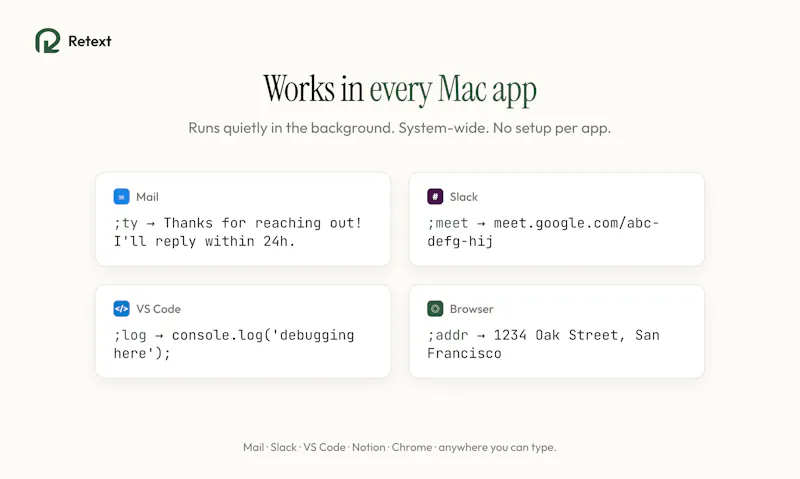Click the blue VS Code brackets icon
This screenshot has height=479, width=800.
121,309
